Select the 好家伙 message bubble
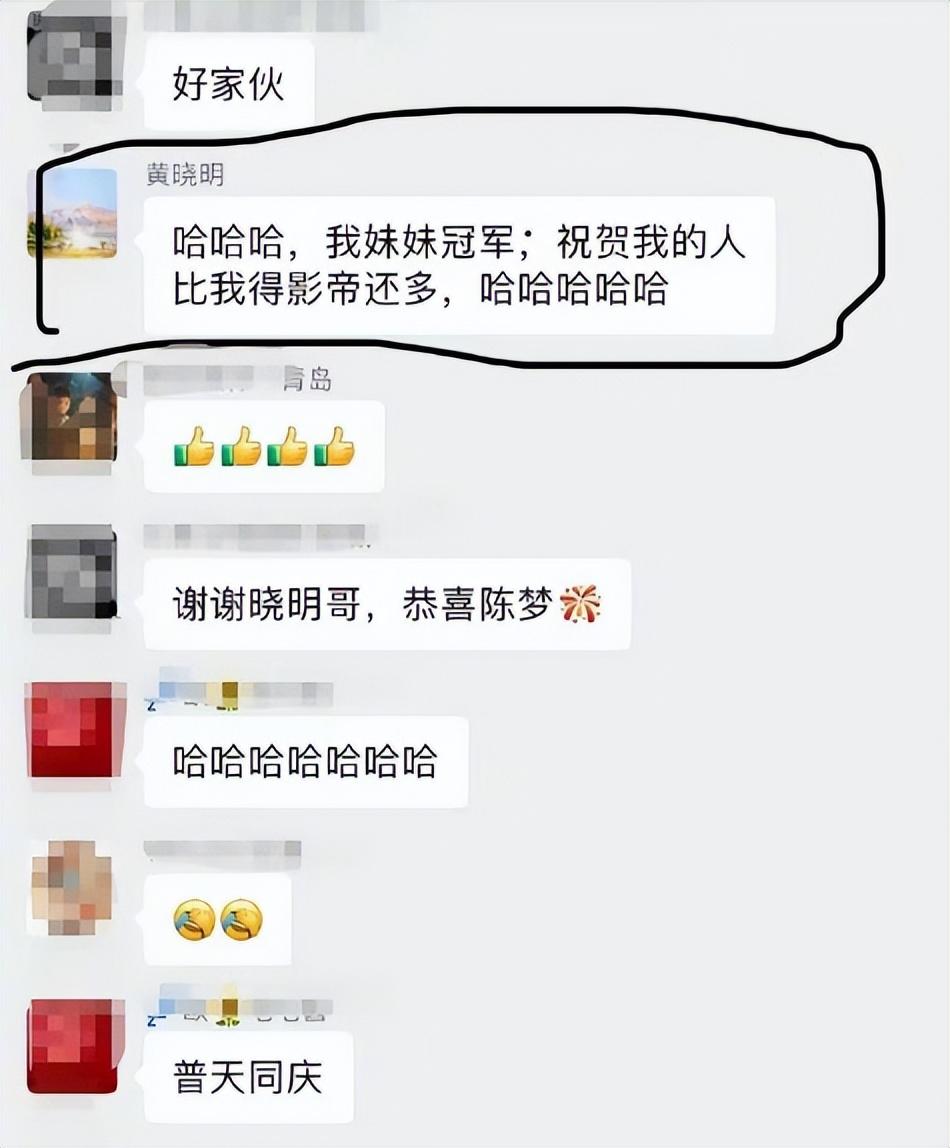 pyautogui.click(x=229, y=84)
